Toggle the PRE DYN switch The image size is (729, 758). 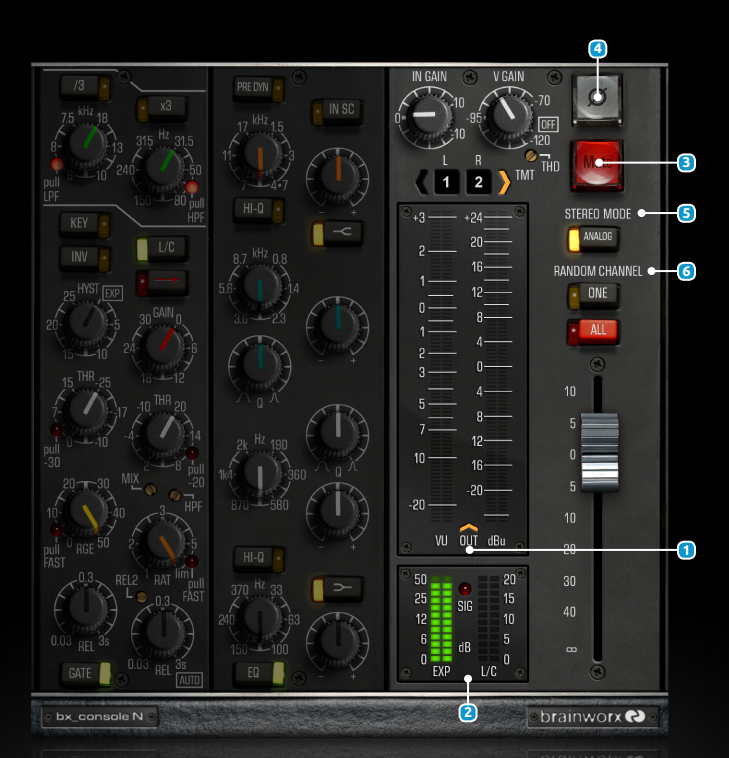pyautogui.click(x=258, y=88)
